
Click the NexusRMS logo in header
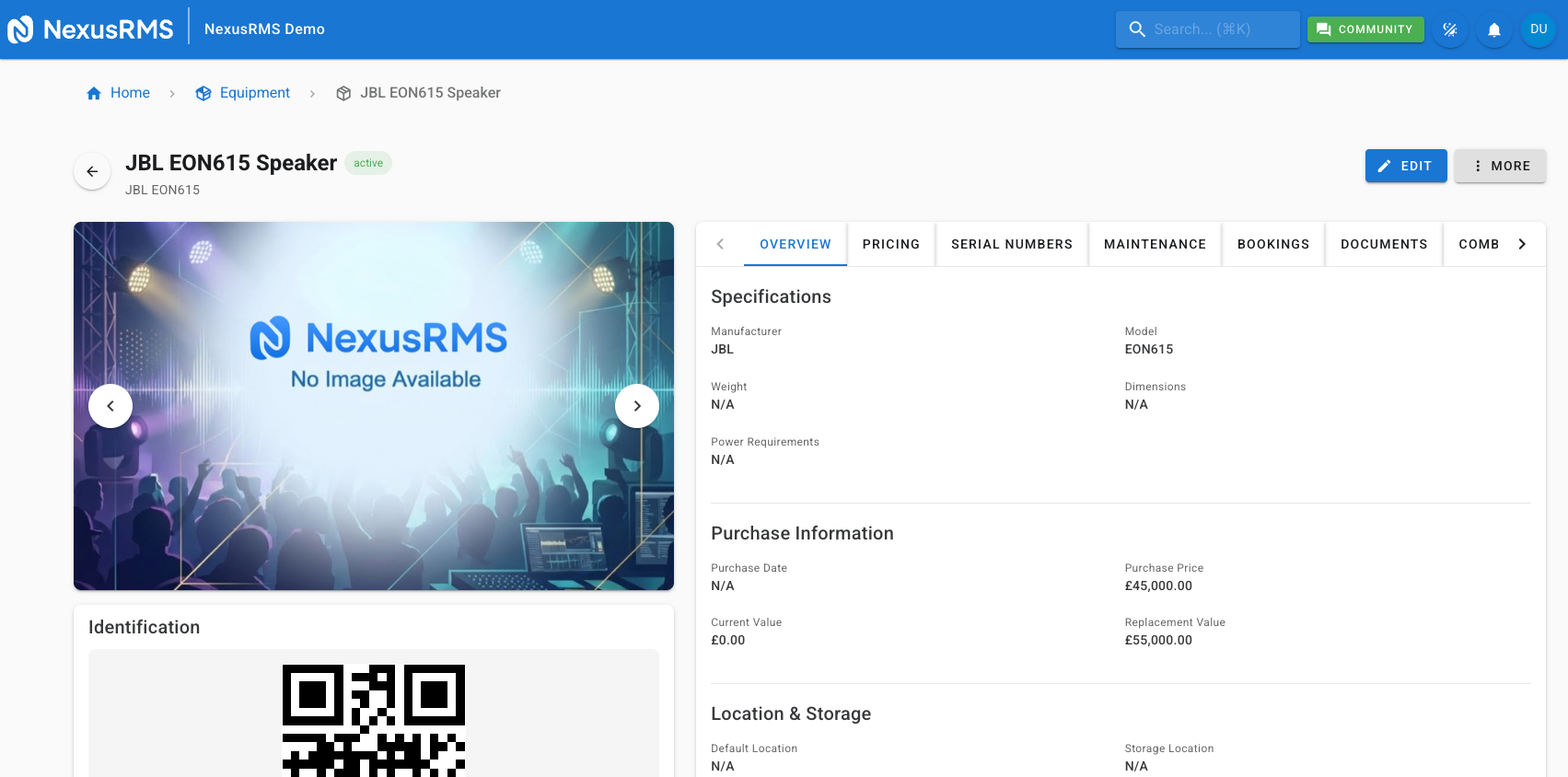pyautogui.click(x=90, y=29)
